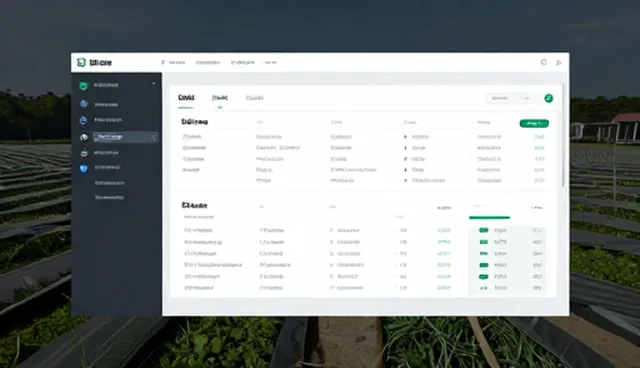Switch to the second content tab
The width and height of the screenshot is (640, 368).
point(220,98)
